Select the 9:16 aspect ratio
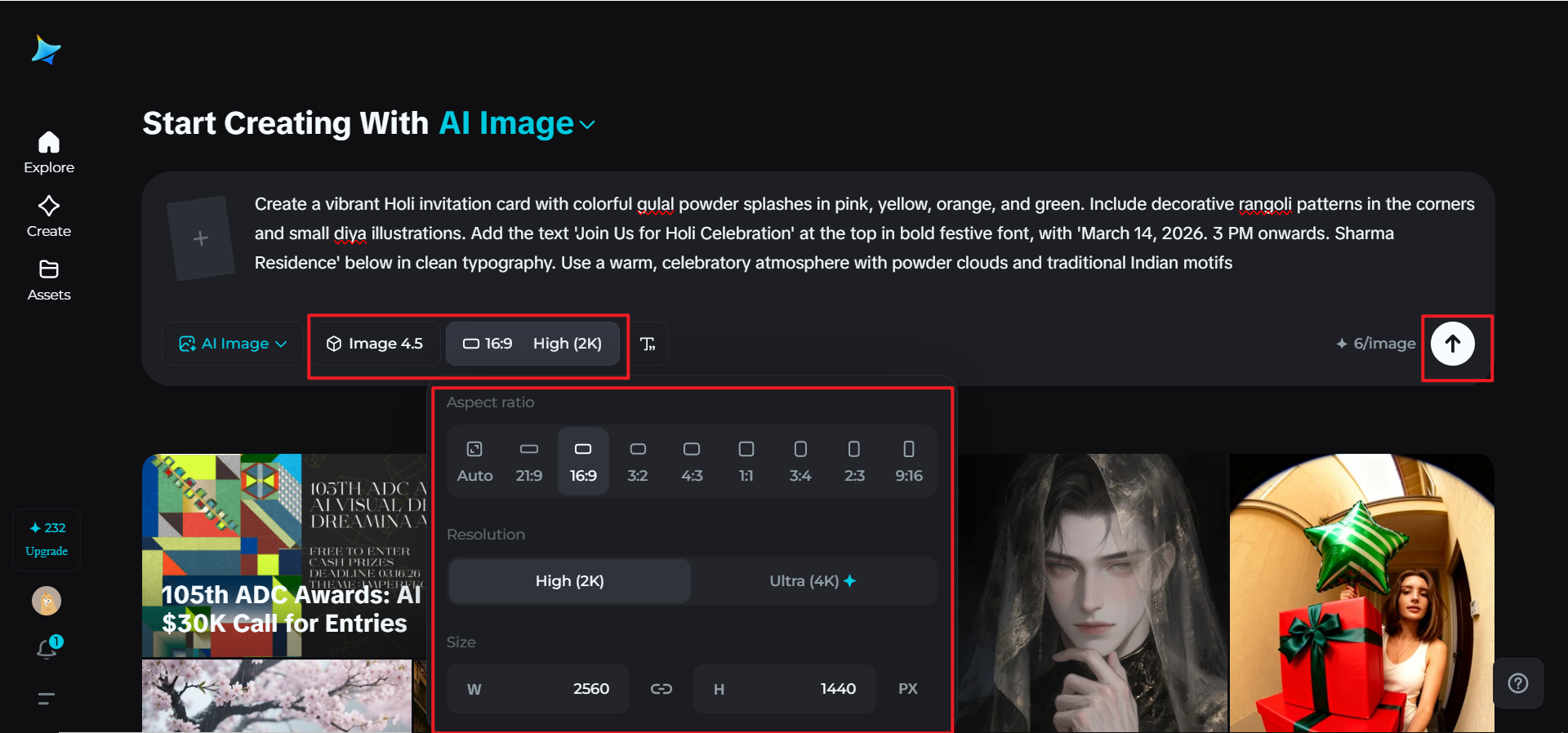The image size is (1568, 733). tap(908, 461)
